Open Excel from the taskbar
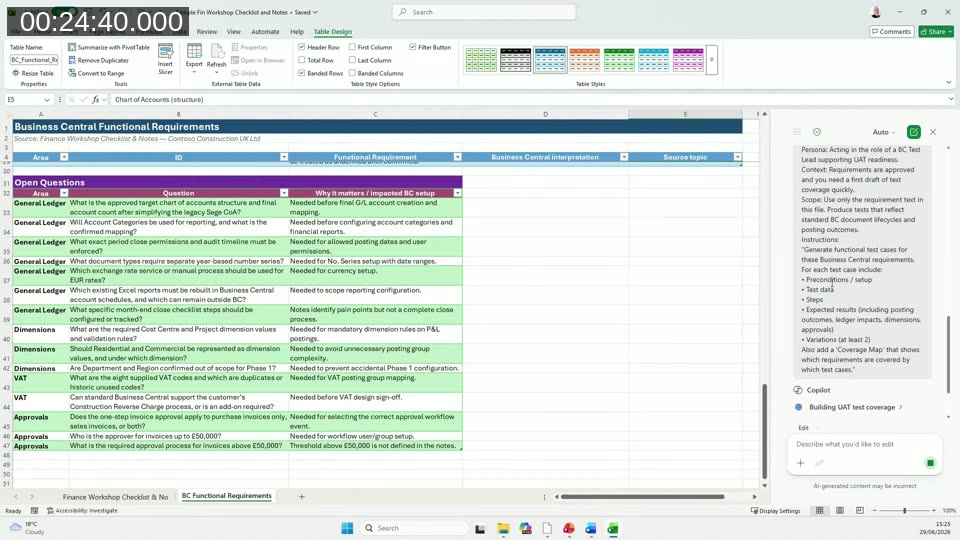Viewport: 960px width, 540px height. point(612,528)
